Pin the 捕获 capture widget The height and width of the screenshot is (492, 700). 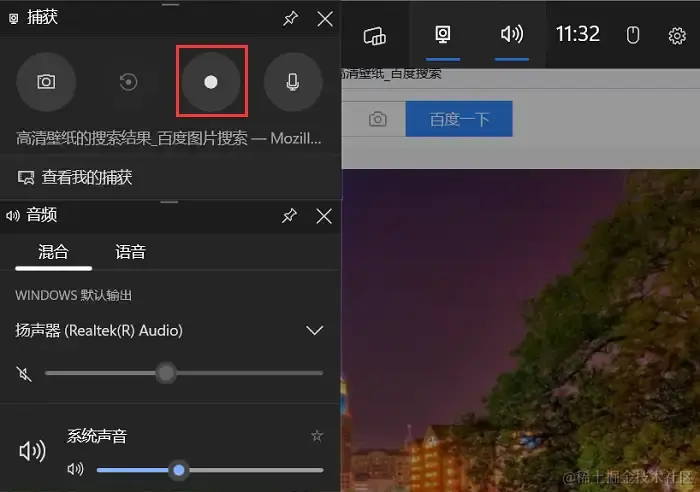point(291,19)
